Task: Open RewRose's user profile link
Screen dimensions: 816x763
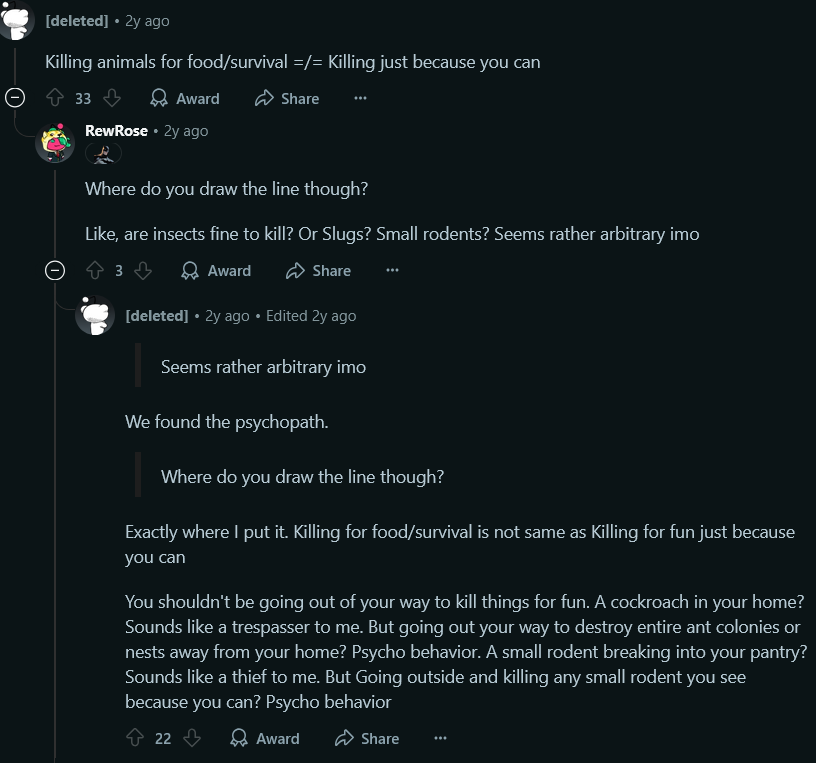Action: click(116, 131)
